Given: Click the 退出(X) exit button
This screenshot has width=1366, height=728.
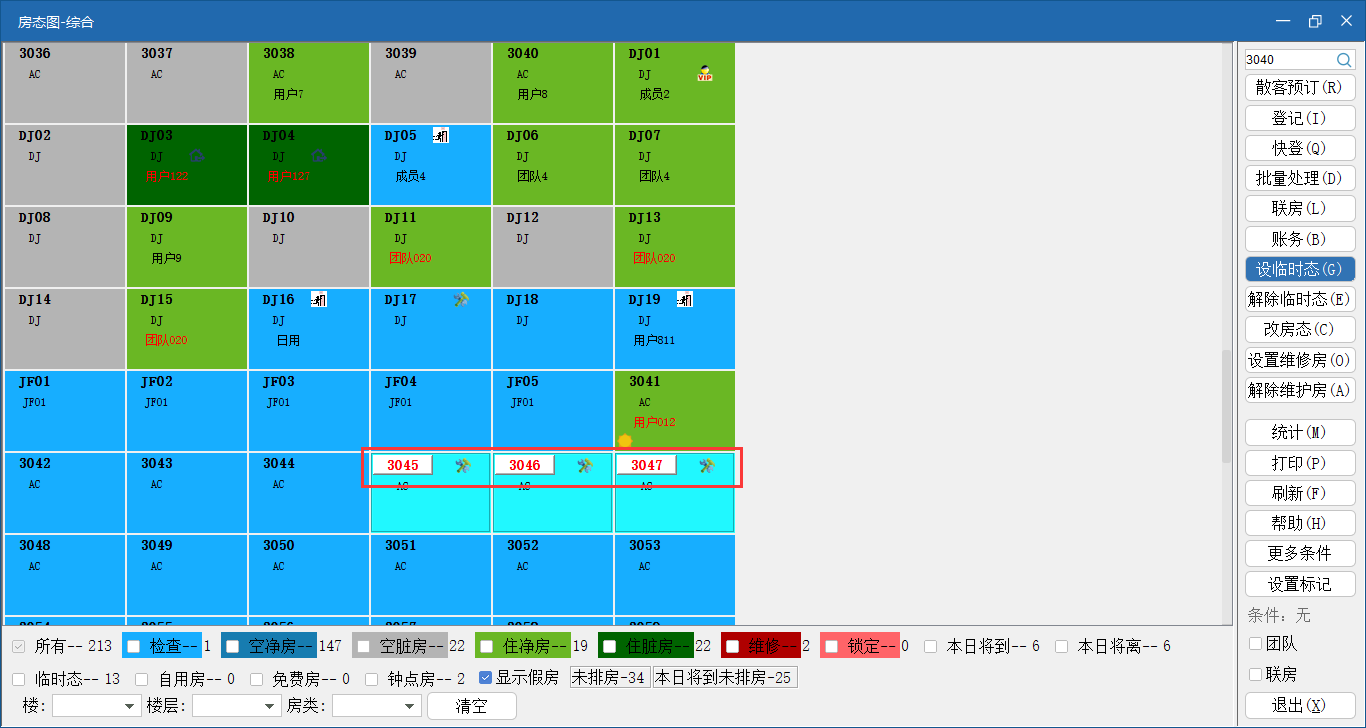Looking at the screenshot, I should click(1300, 705).
